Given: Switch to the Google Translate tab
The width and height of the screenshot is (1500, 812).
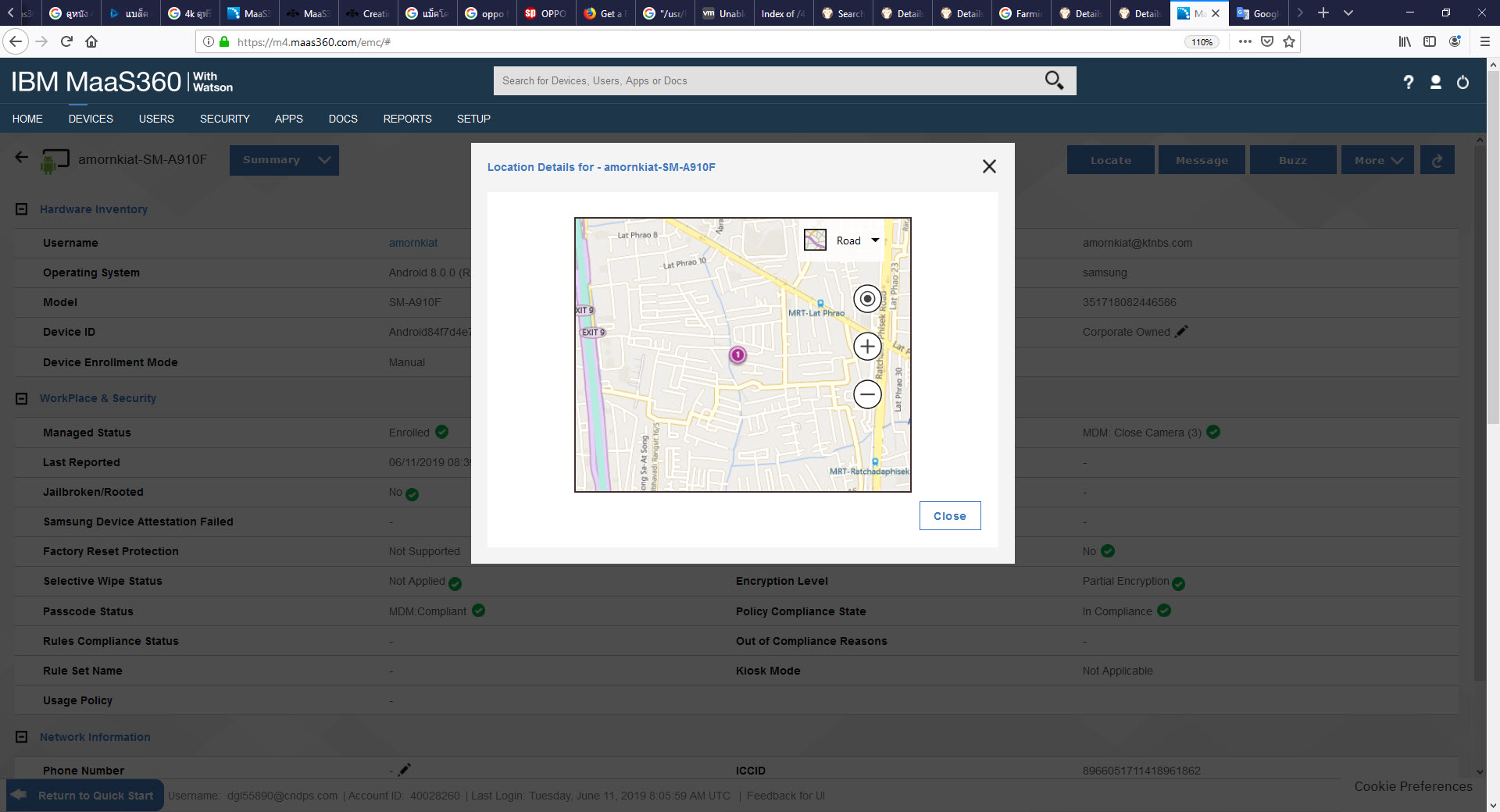Looking at the screenshot, I should click(1258, 13).
